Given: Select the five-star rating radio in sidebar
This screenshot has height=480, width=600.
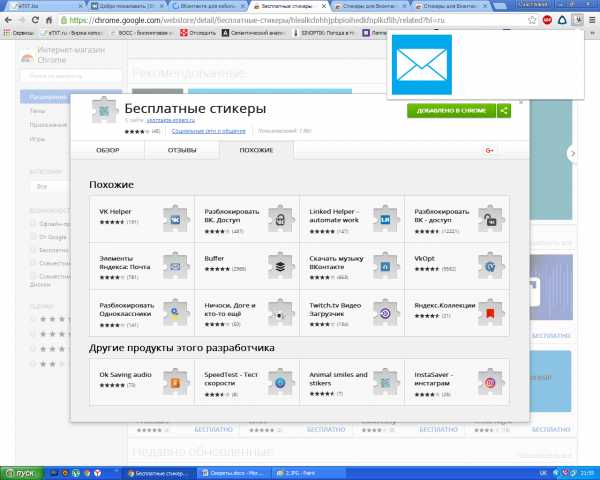Looking at the screenshot, I should click(33, 319).
